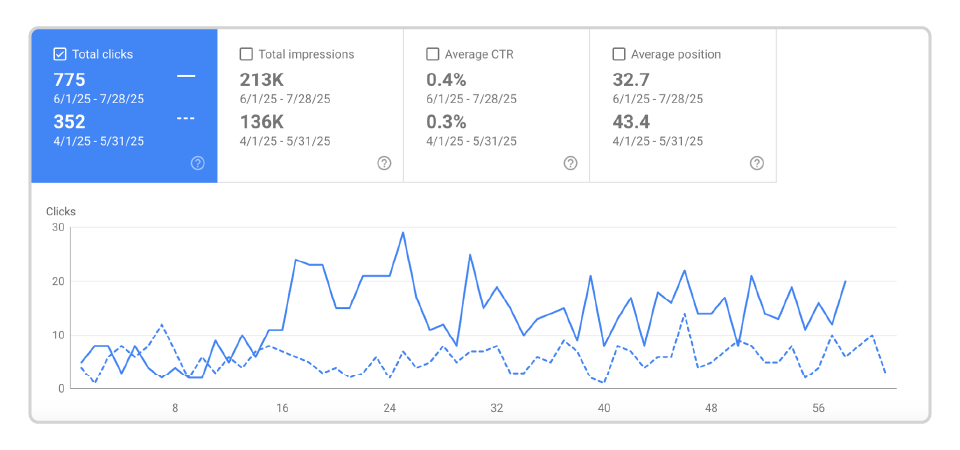Tick the Average position checkbox

tap(619, 54)
